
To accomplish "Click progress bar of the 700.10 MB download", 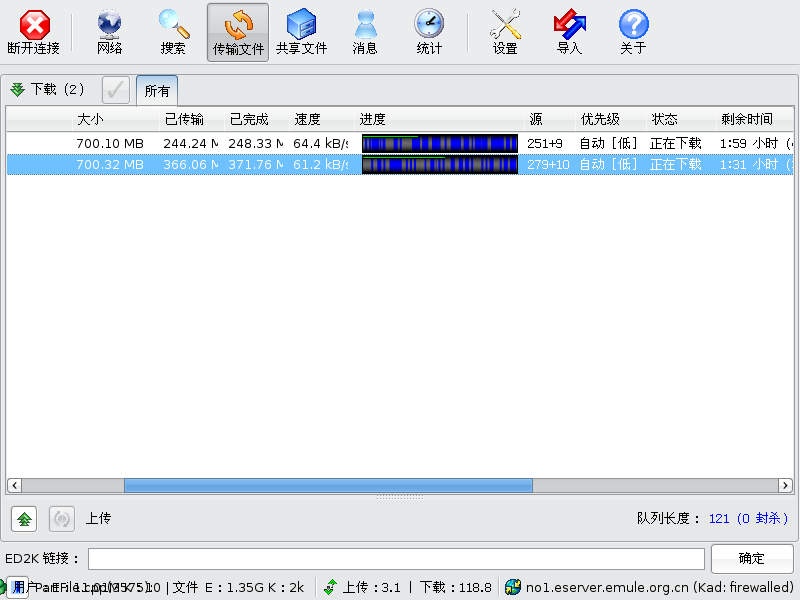I will pyautogui.click(x=440, y=143).
